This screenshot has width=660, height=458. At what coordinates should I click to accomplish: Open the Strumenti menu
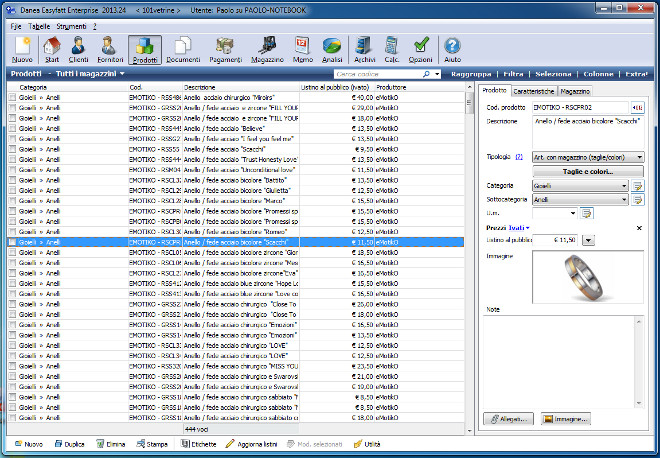coord(71,24)
